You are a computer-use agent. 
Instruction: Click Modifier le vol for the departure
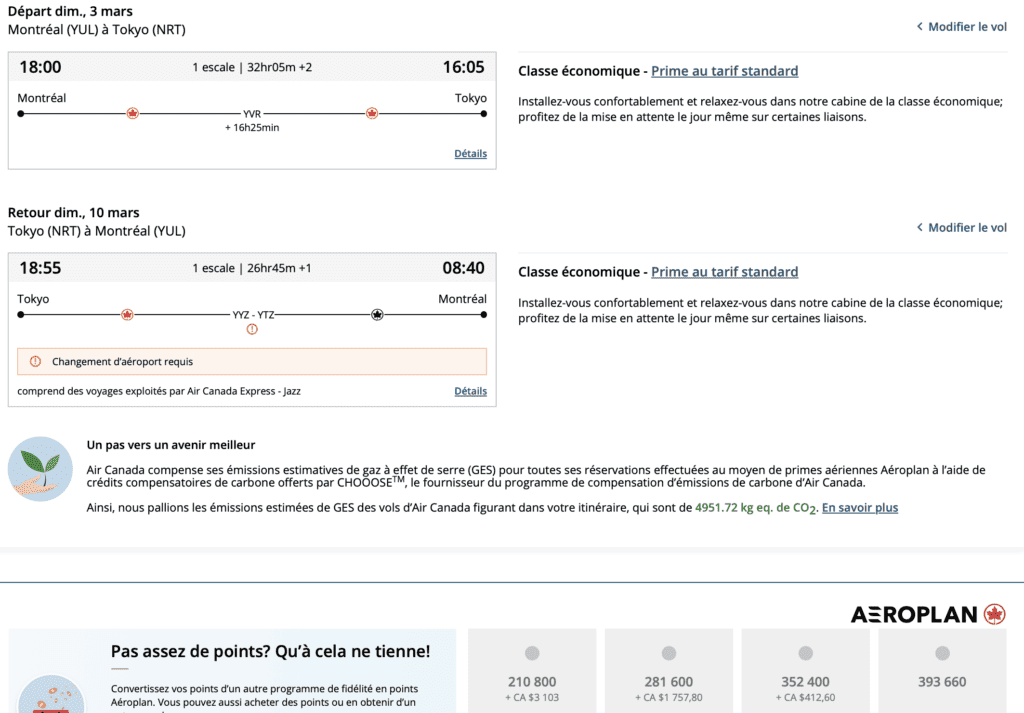tap(962, 27)
